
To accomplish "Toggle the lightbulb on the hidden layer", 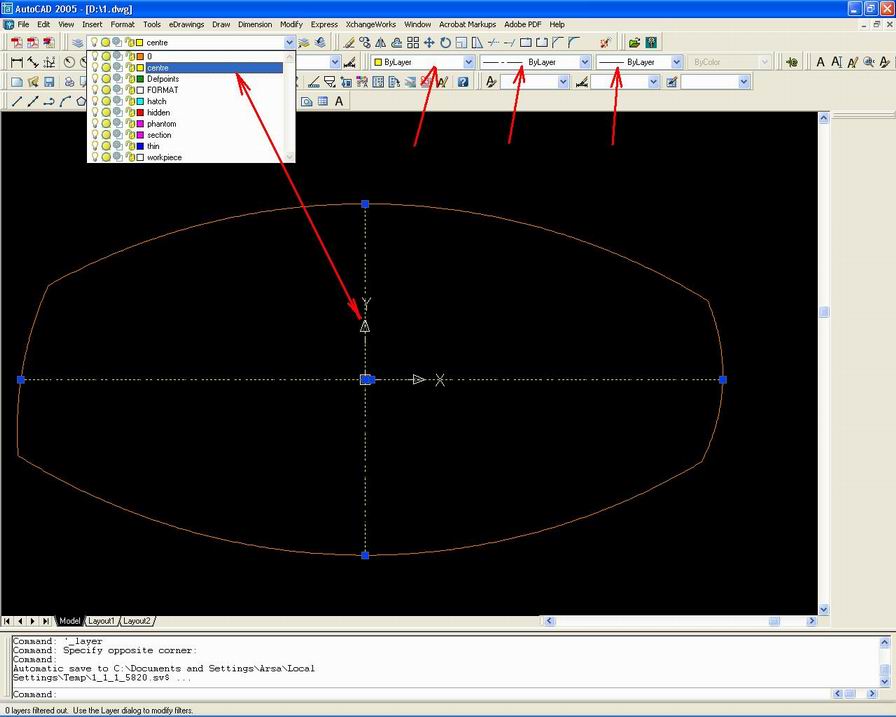I will pos(96,113).
